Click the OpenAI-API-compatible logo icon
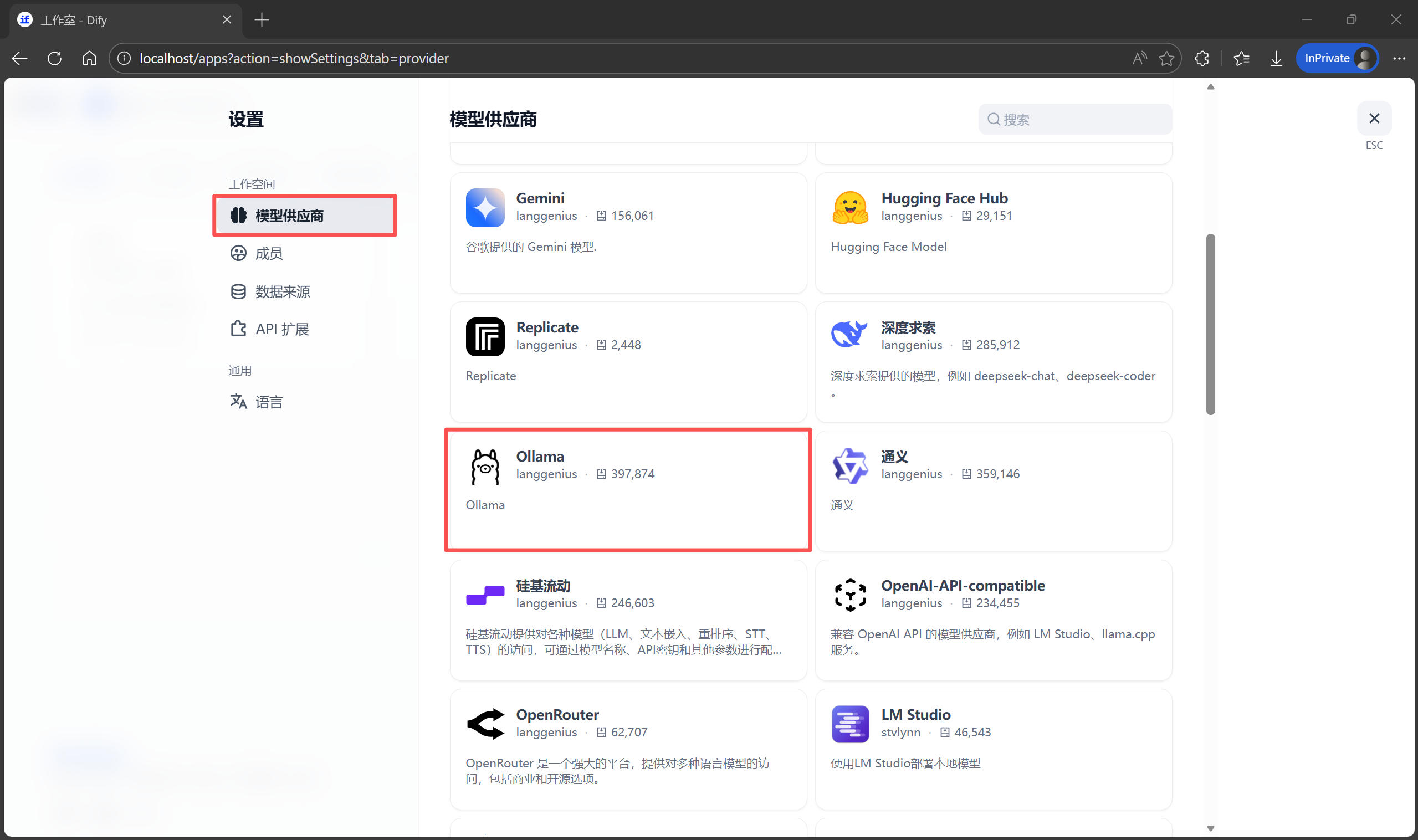The width and height of the screenshot is (1418, 840). click(849, 595)
